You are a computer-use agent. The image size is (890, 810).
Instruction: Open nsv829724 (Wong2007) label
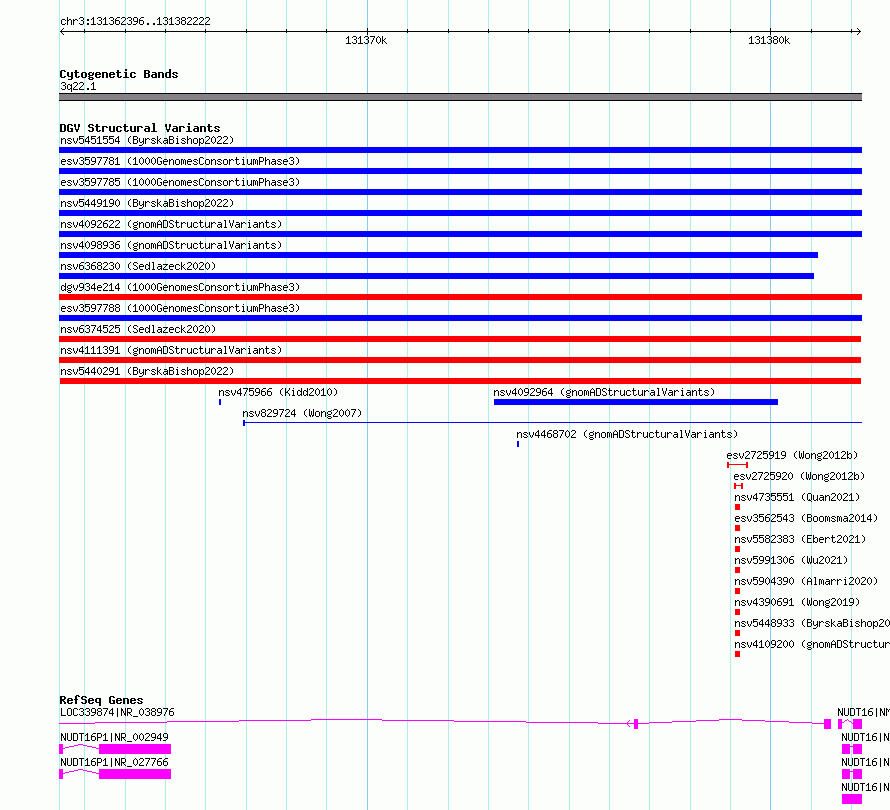point(302,413)
